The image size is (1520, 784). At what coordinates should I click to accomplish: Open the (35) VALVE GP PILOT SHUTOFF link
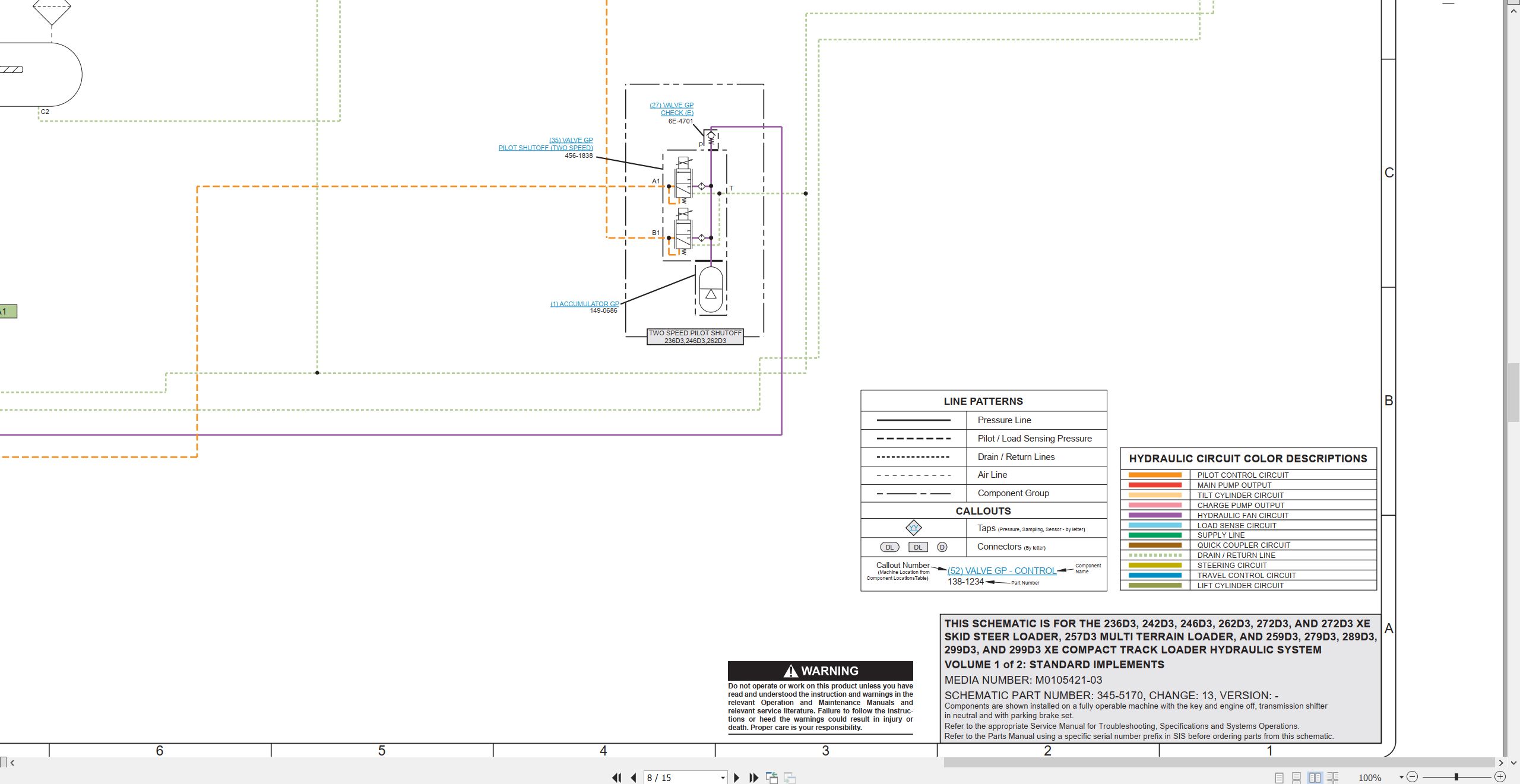coord(546,144)
